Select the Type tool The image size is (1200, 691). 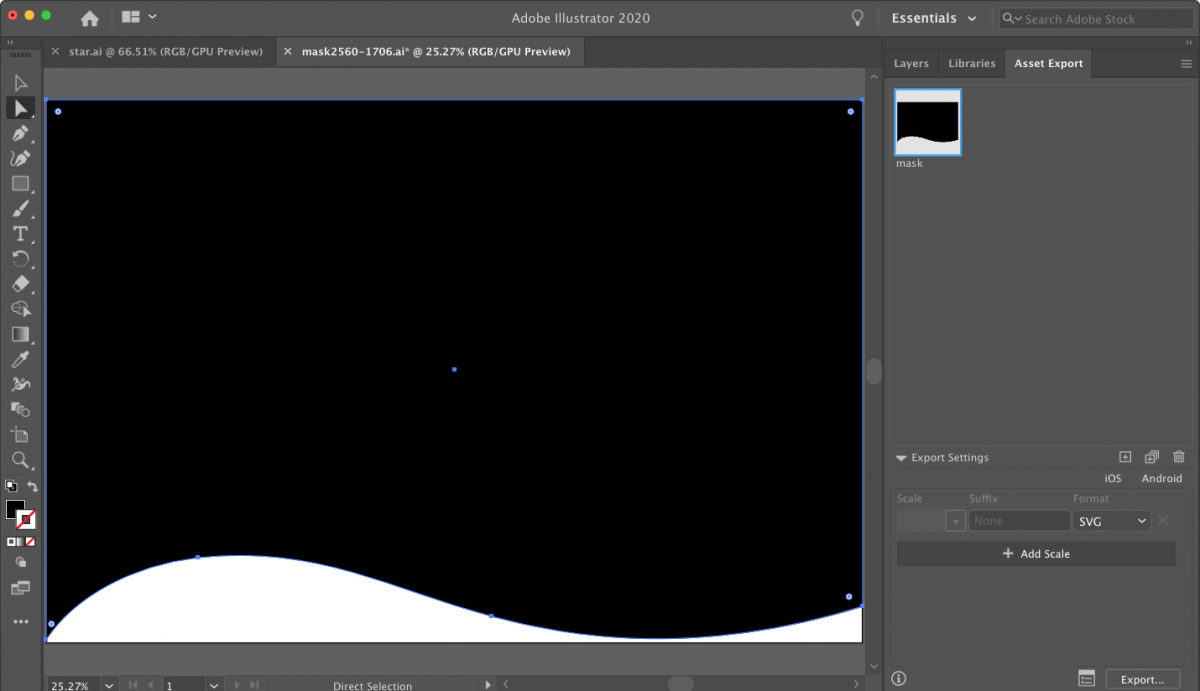tap(20, 234)
